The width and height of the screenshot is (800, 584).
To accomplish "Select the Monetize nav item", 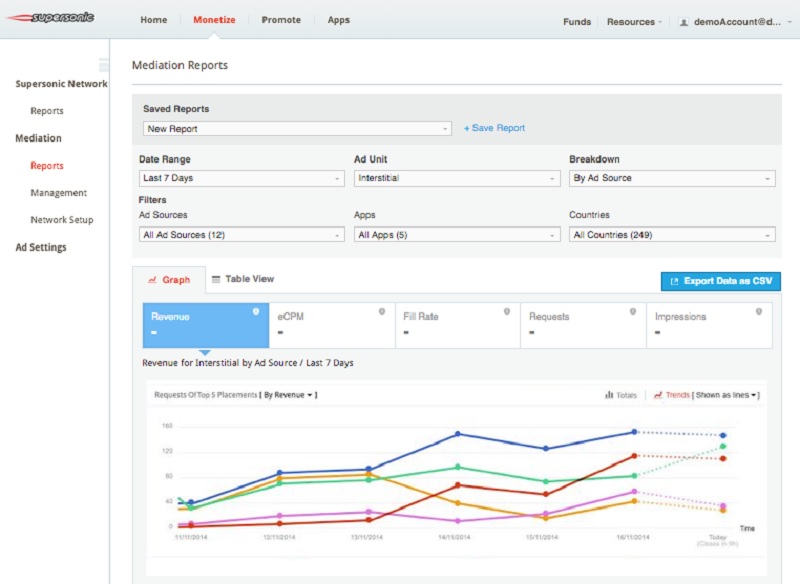I will [214, 20].
